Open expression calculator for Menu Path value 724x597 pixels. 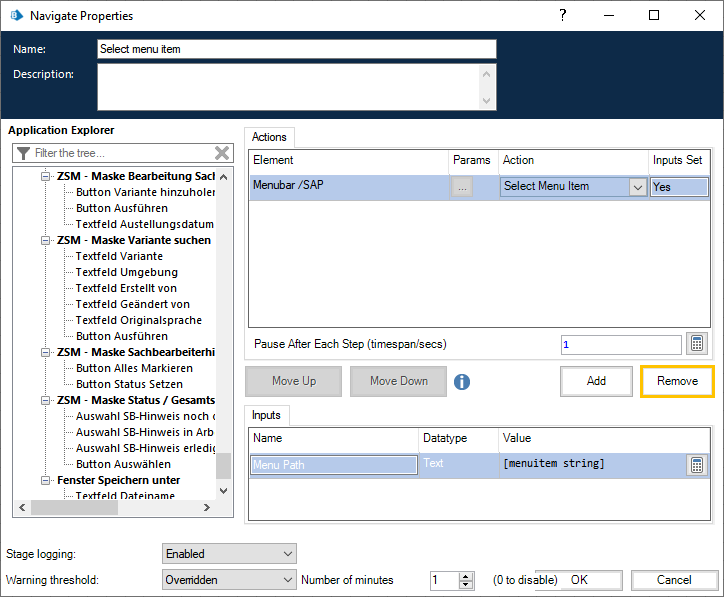coord(697,465)
